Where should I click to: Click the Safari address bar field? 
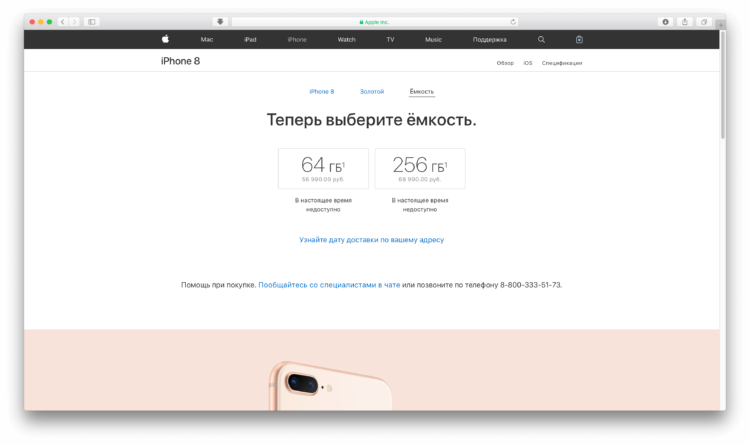375,22
